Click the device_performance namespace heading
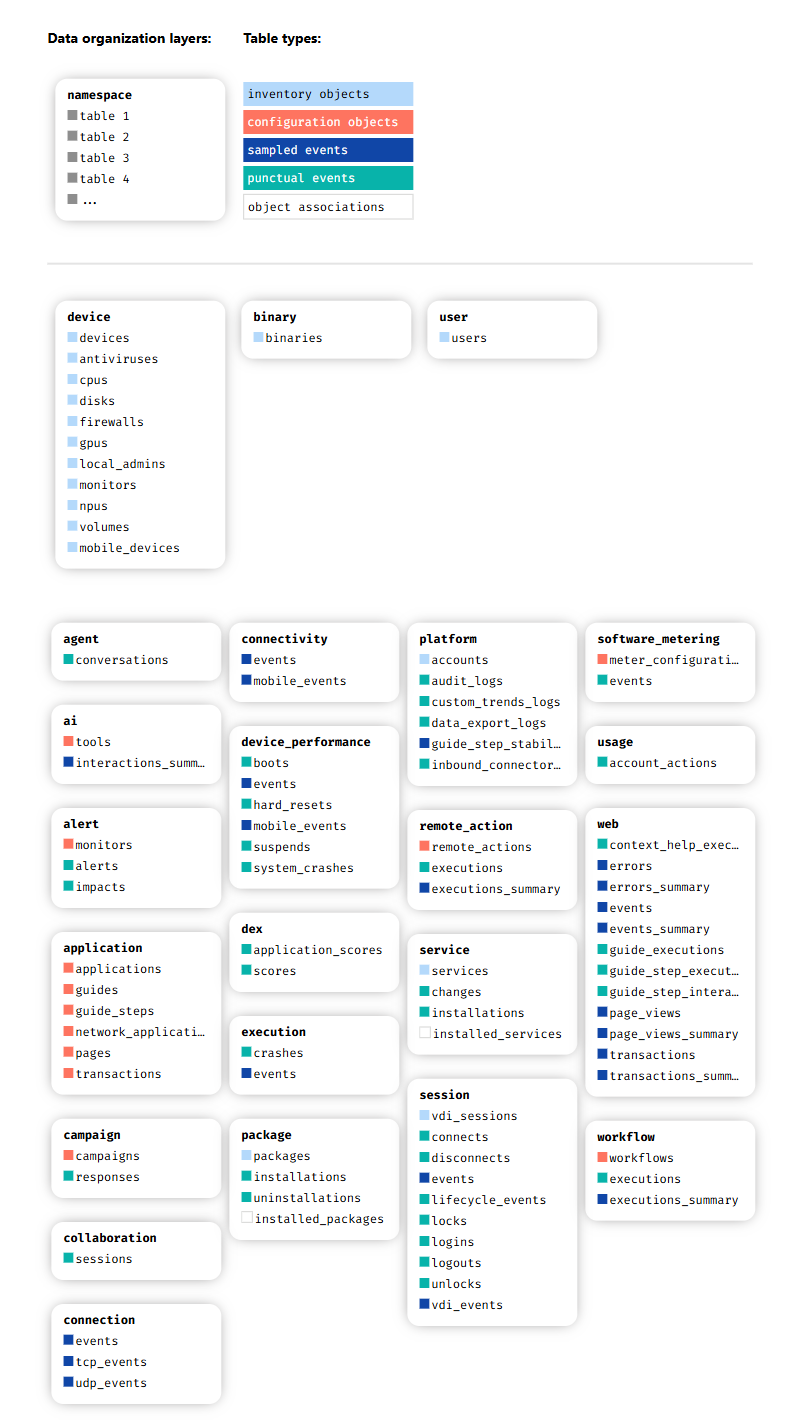 [306, 742]
